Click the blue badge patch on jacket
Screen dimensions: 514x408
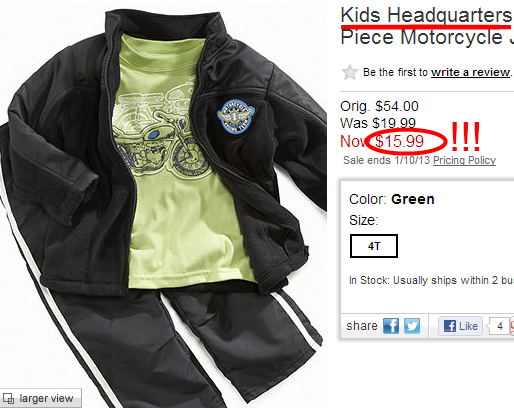tap(236, 116)
